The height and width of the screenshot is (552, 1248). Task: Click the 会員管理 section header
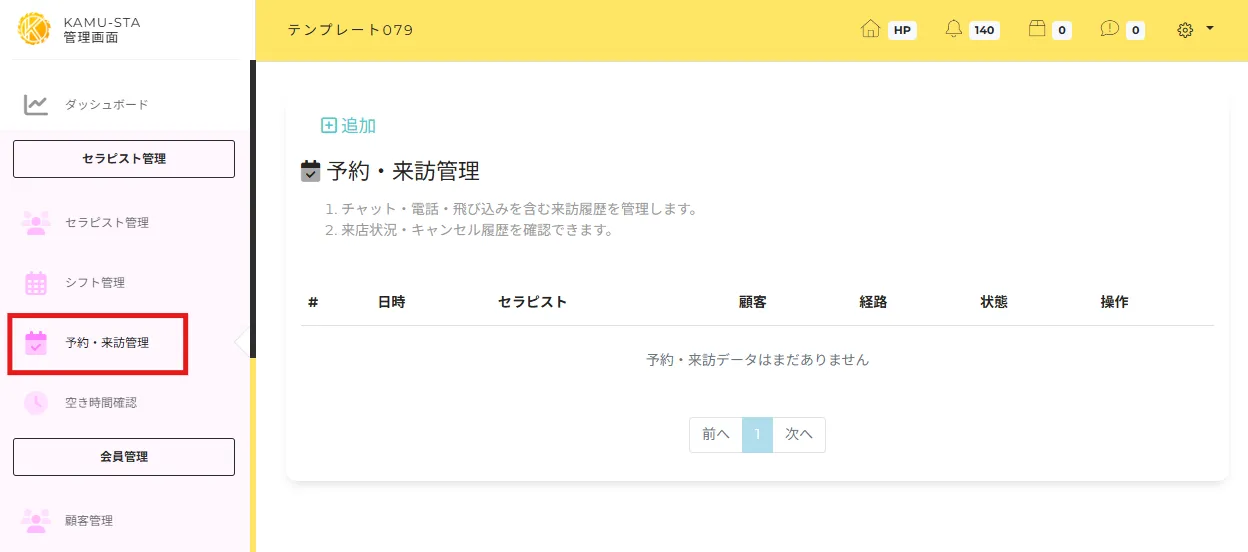pyautogui.click(x=124, y=457)
